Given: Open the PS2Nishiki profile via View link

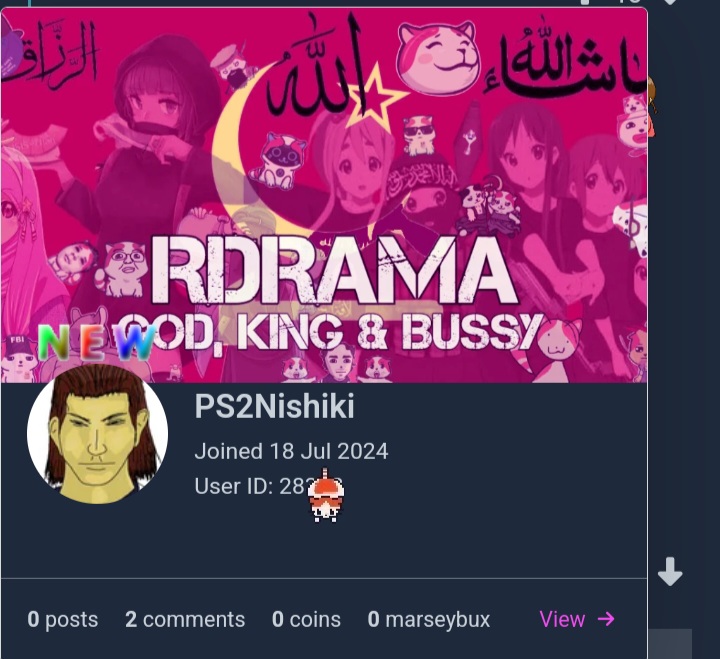Looking at the screenshot, I should [577, 619].
